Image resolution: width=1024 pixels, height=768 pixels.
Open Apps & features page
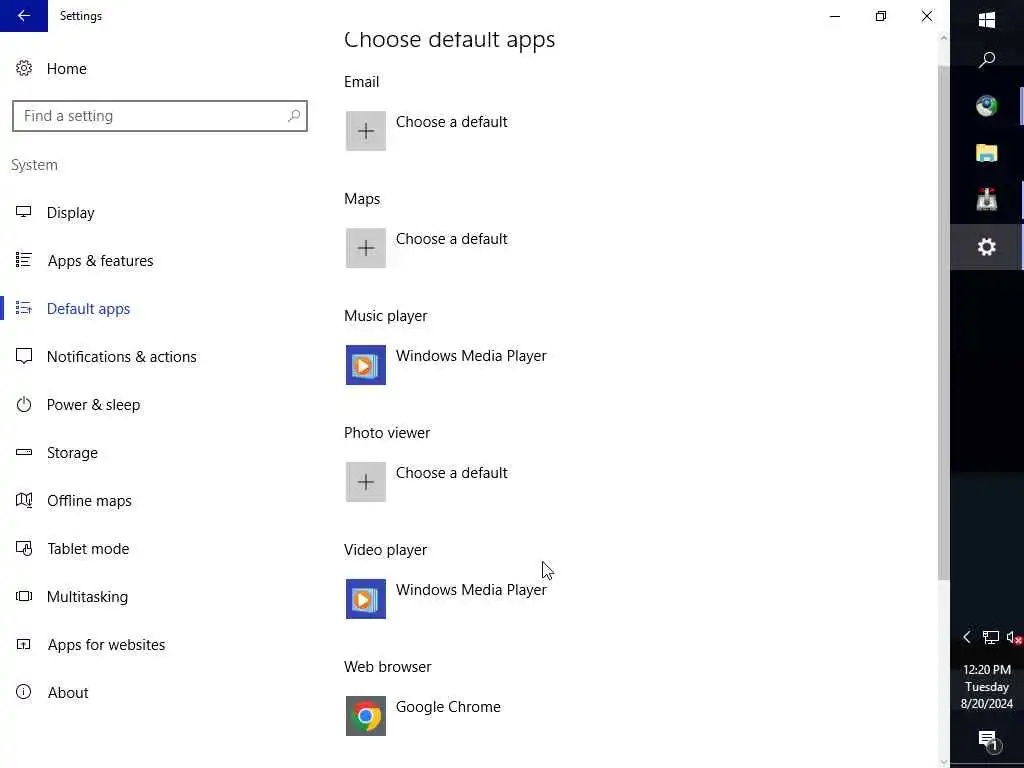100,261
